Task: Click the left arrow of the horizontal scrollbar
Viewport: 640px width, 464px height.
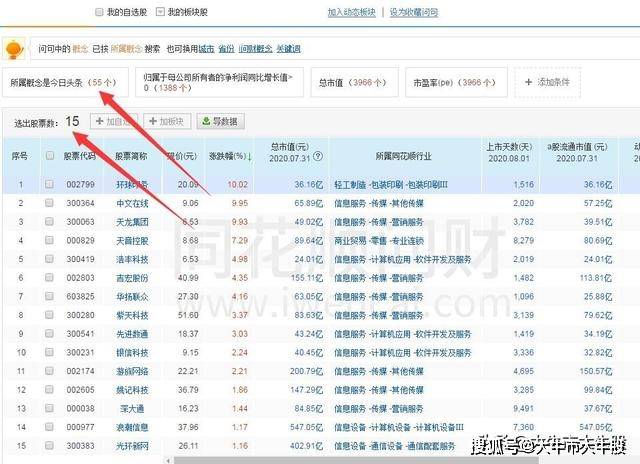Action: point(169,460)
